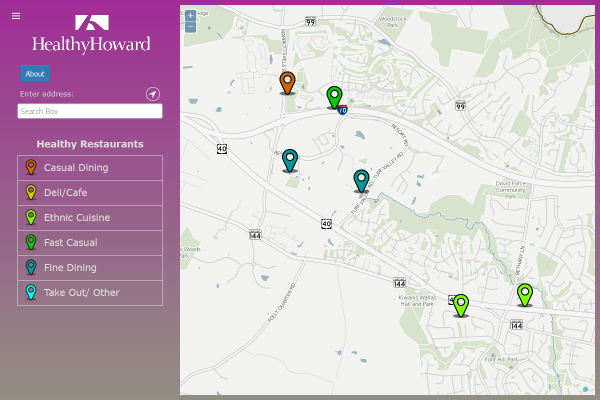Focus the address Search Box field
This screenshot has height=400, width=600.
(x=90, y=111)
